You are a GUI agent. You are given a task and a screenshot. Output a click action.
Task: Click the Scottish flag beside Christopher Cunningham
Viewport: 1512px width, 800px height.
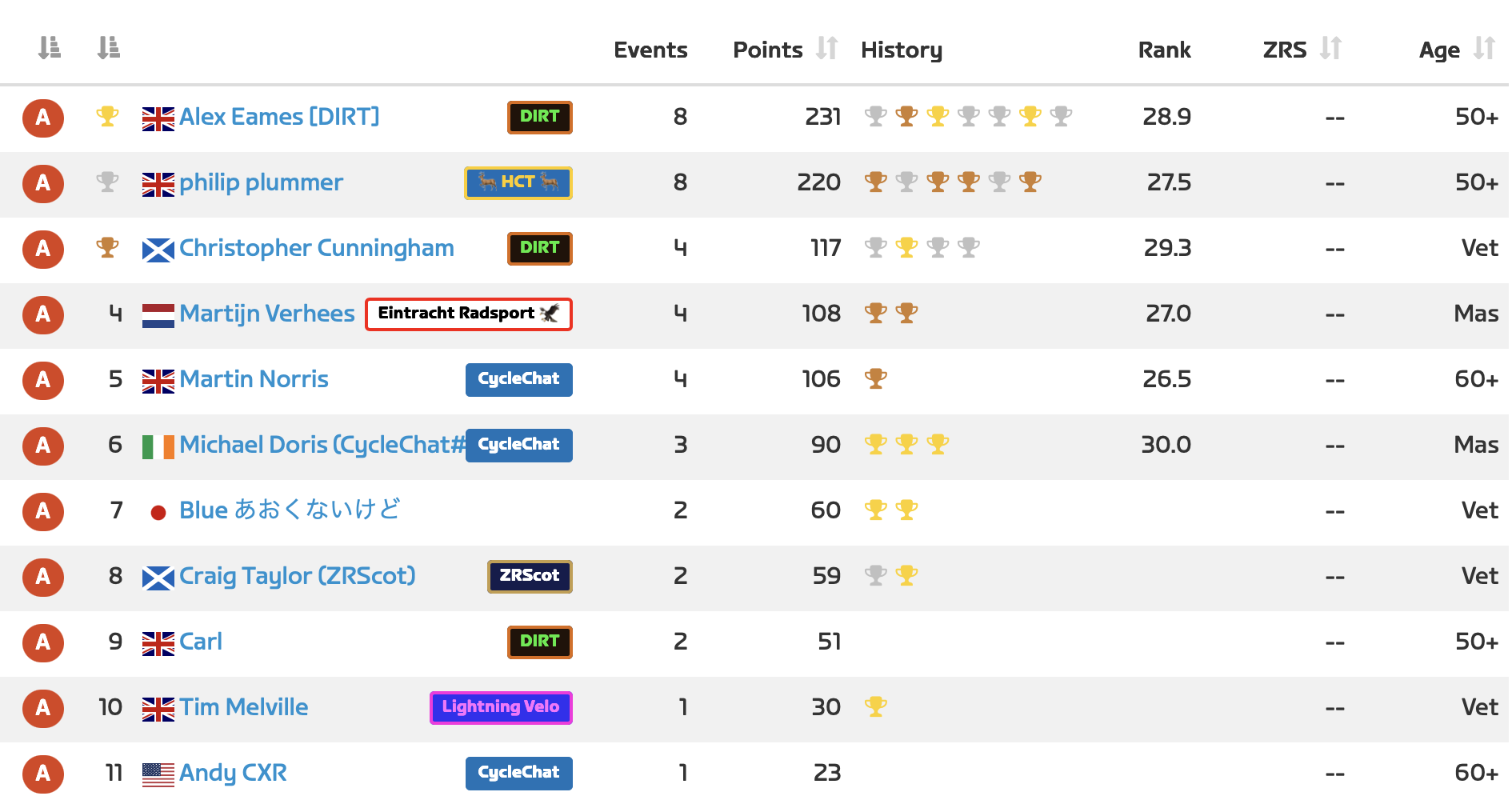158,249
